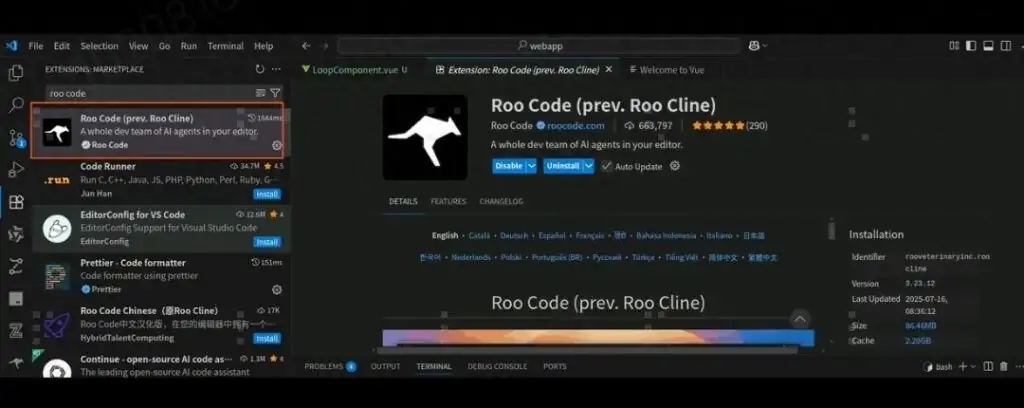Open the View menu
This screenshot has width=1024, height=408.
click(138, 46)
